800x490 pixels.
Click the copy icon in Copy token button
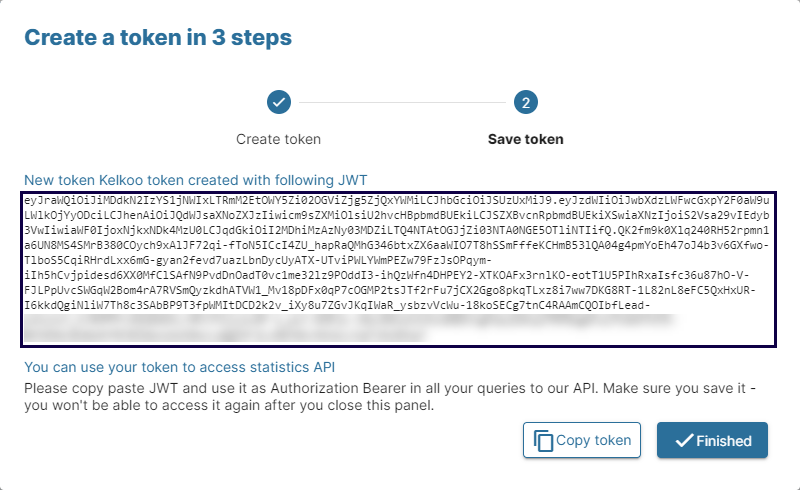click(x=544, y=440)
